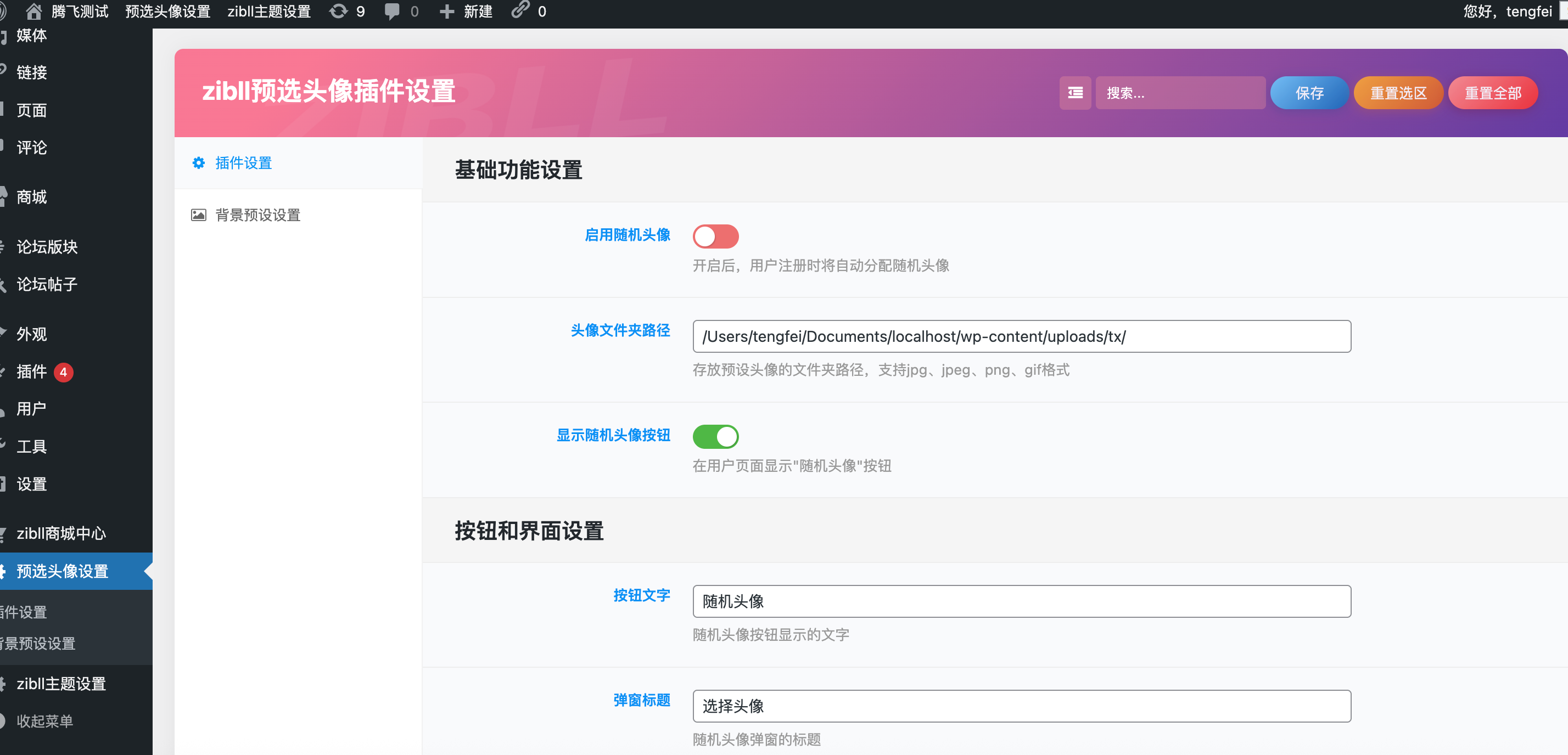This screenshot has width=1568, height=755.
Task: Click the gear icon on 插件设置 tab
Action: [x=198, y=163]
